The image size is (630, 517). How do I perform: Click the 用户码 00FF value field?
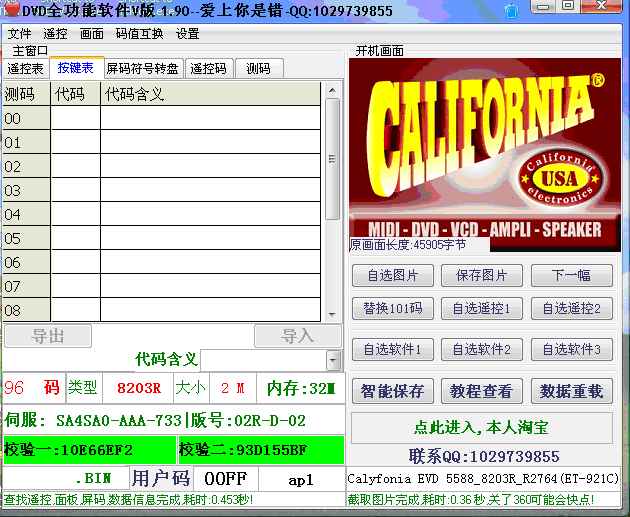[x=225, y=479]
